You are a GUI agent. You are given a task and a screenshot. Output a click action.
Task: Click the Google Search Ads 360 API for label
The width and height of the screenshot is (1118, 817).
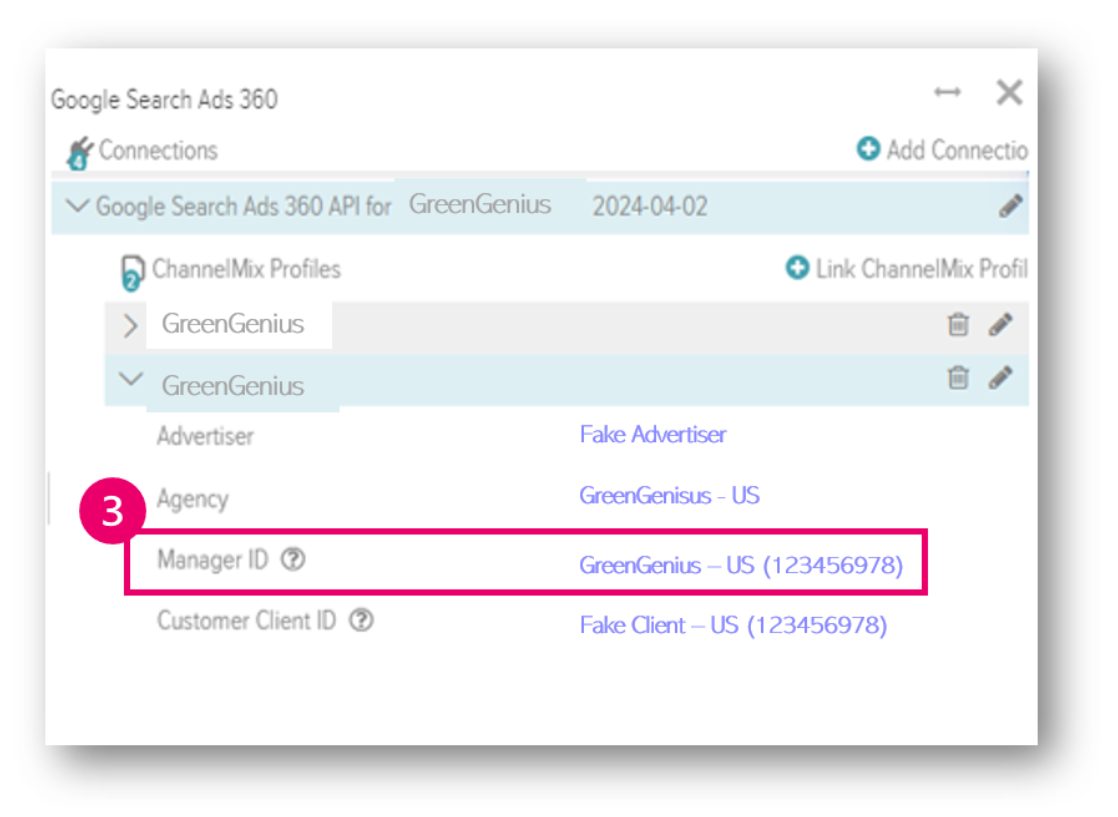coord(244,207)
